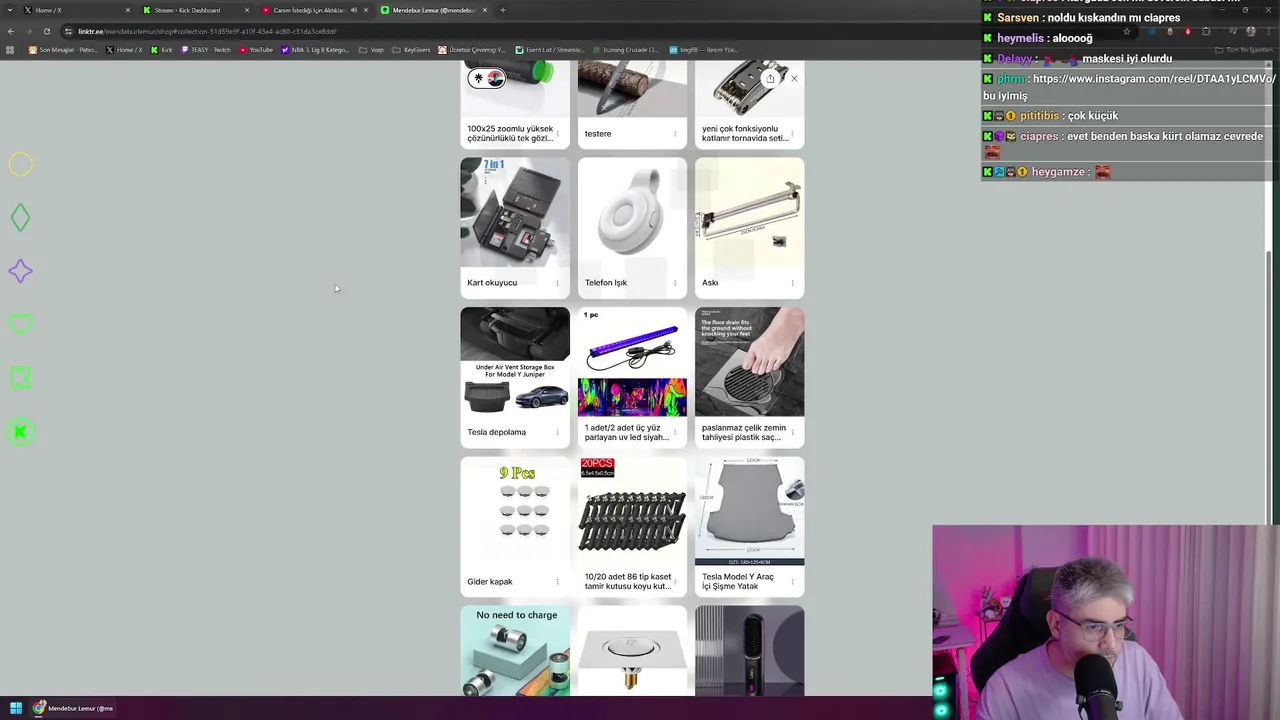Open three-dot menu on 100x25 zoomlu card

coord(557,133)
